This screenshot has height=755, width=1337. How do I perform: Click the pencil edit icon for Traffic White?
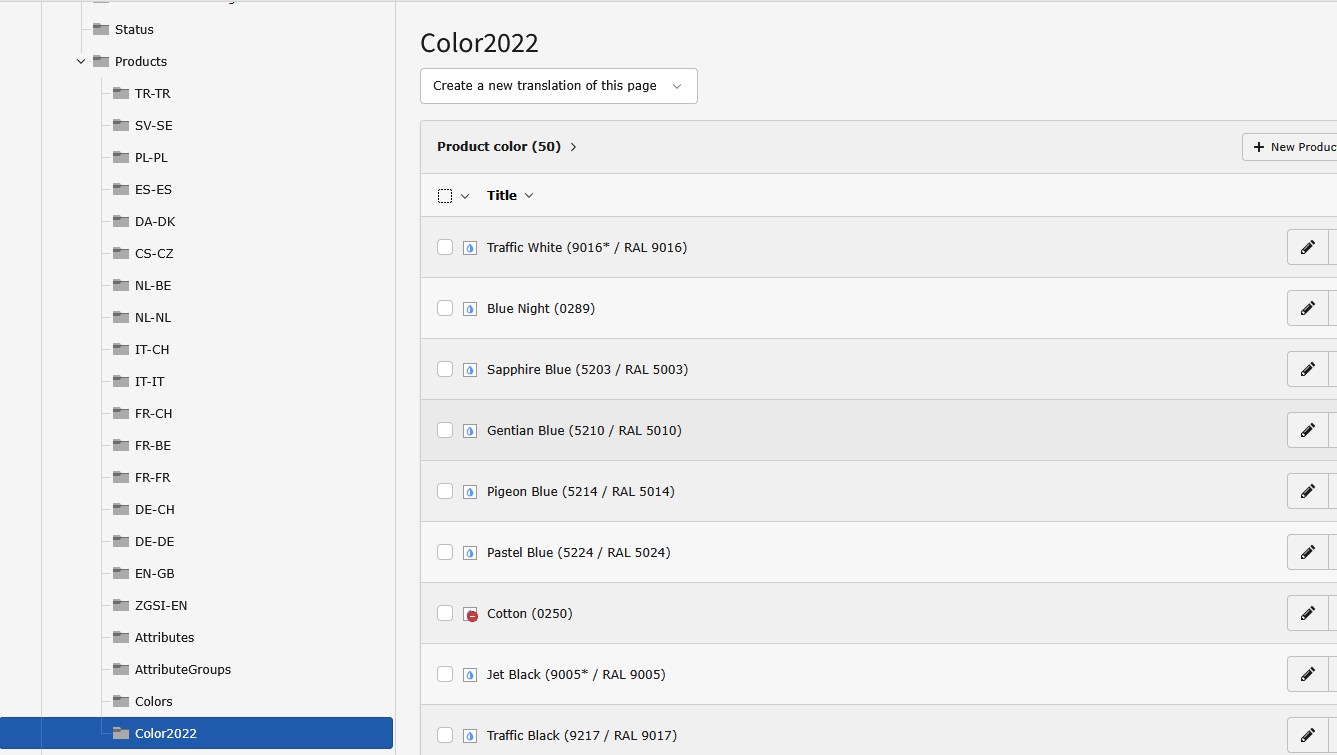(x=1307, y=247)
